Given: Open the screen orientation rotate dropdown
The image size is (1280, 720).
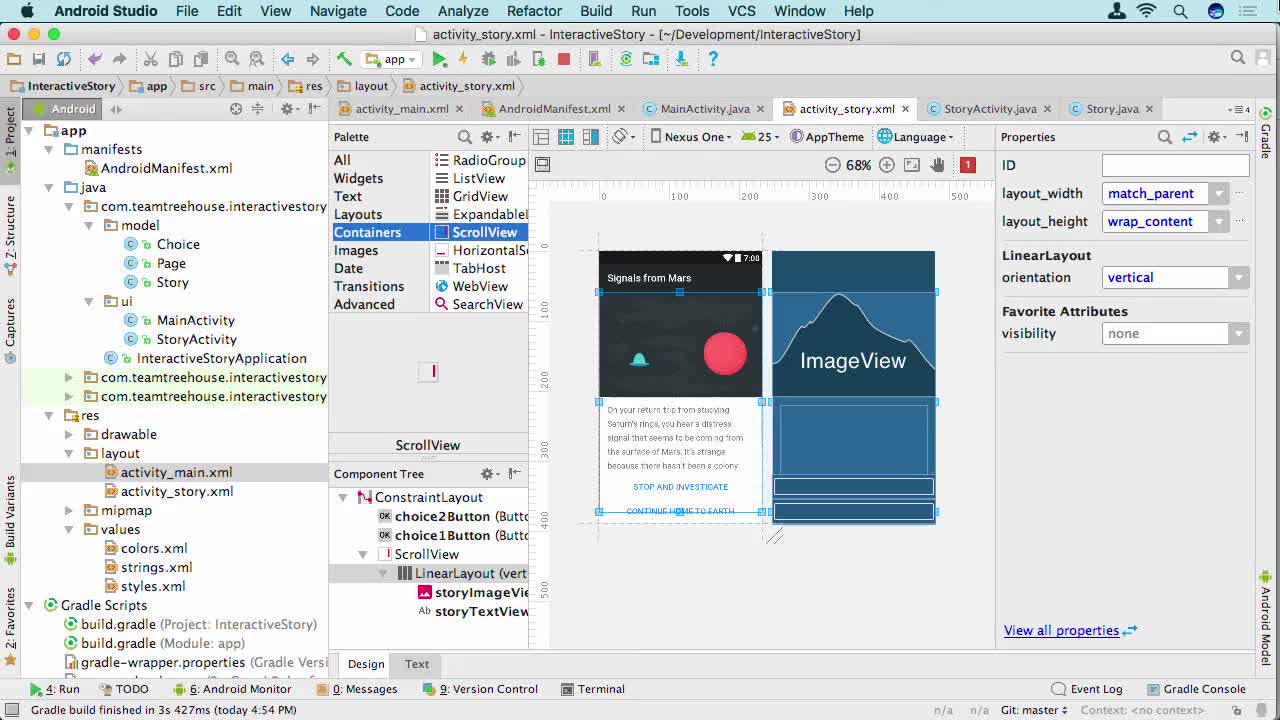Looking at the screenshot, I should pos(625,137).
